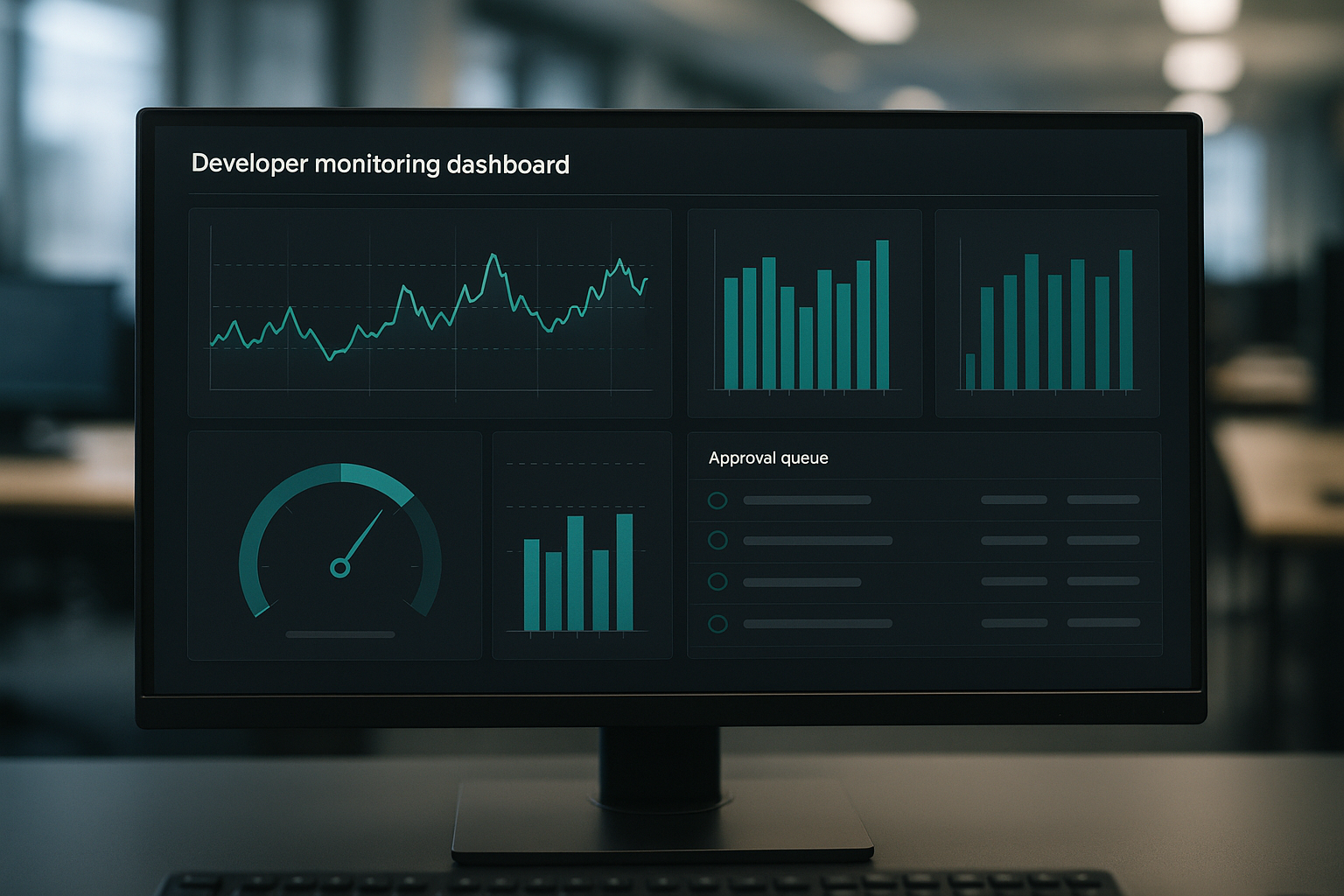Screen dimensions: 1344x896
Task: Click the "Approval queue" heading
Action: coord(768,458)
